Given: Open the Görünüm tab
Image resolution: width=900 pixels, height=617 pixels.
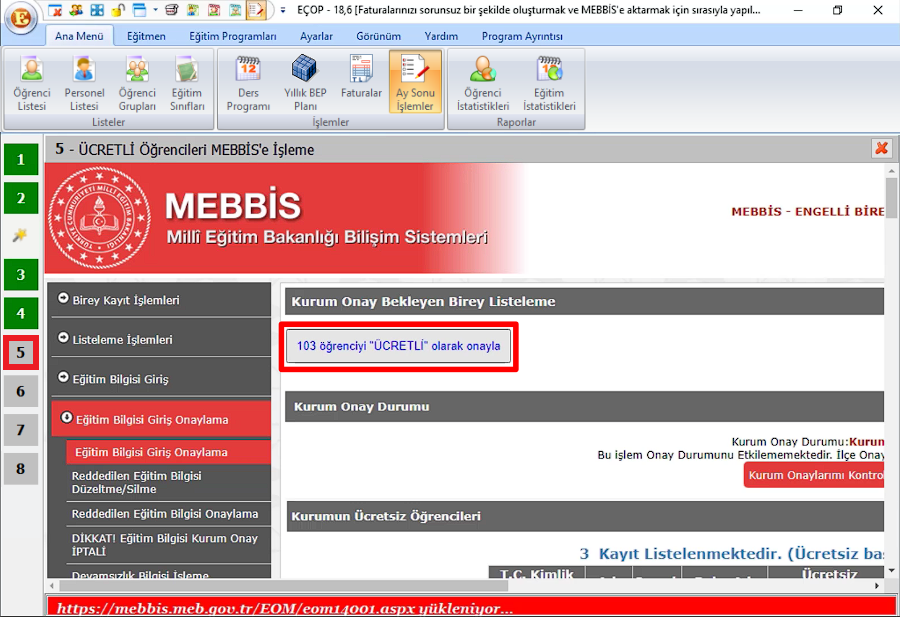Looking at the screenshot, I should pos(378,36).
